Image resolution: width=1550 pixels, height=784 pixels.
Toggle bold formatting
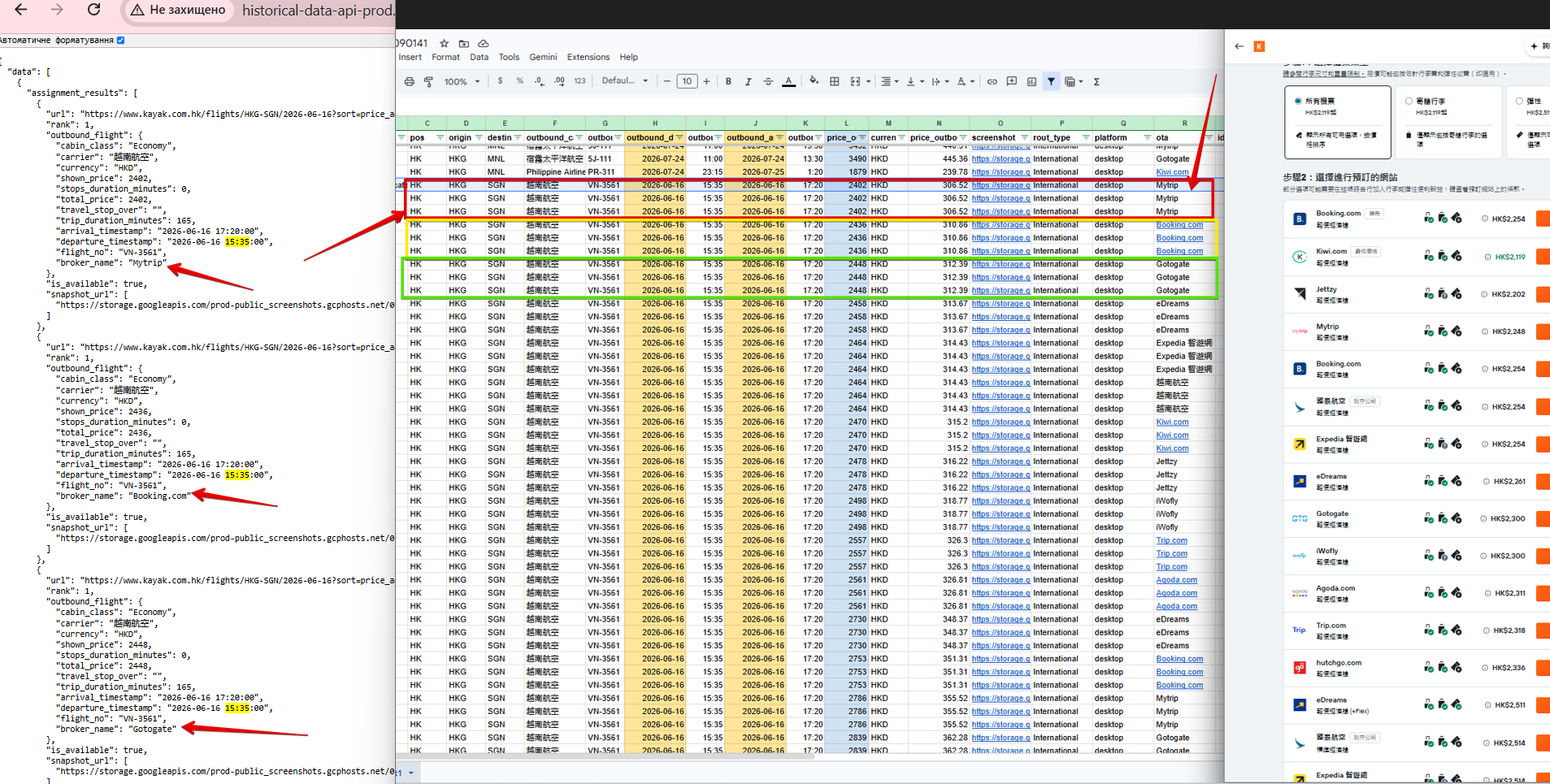coord(728,81)
